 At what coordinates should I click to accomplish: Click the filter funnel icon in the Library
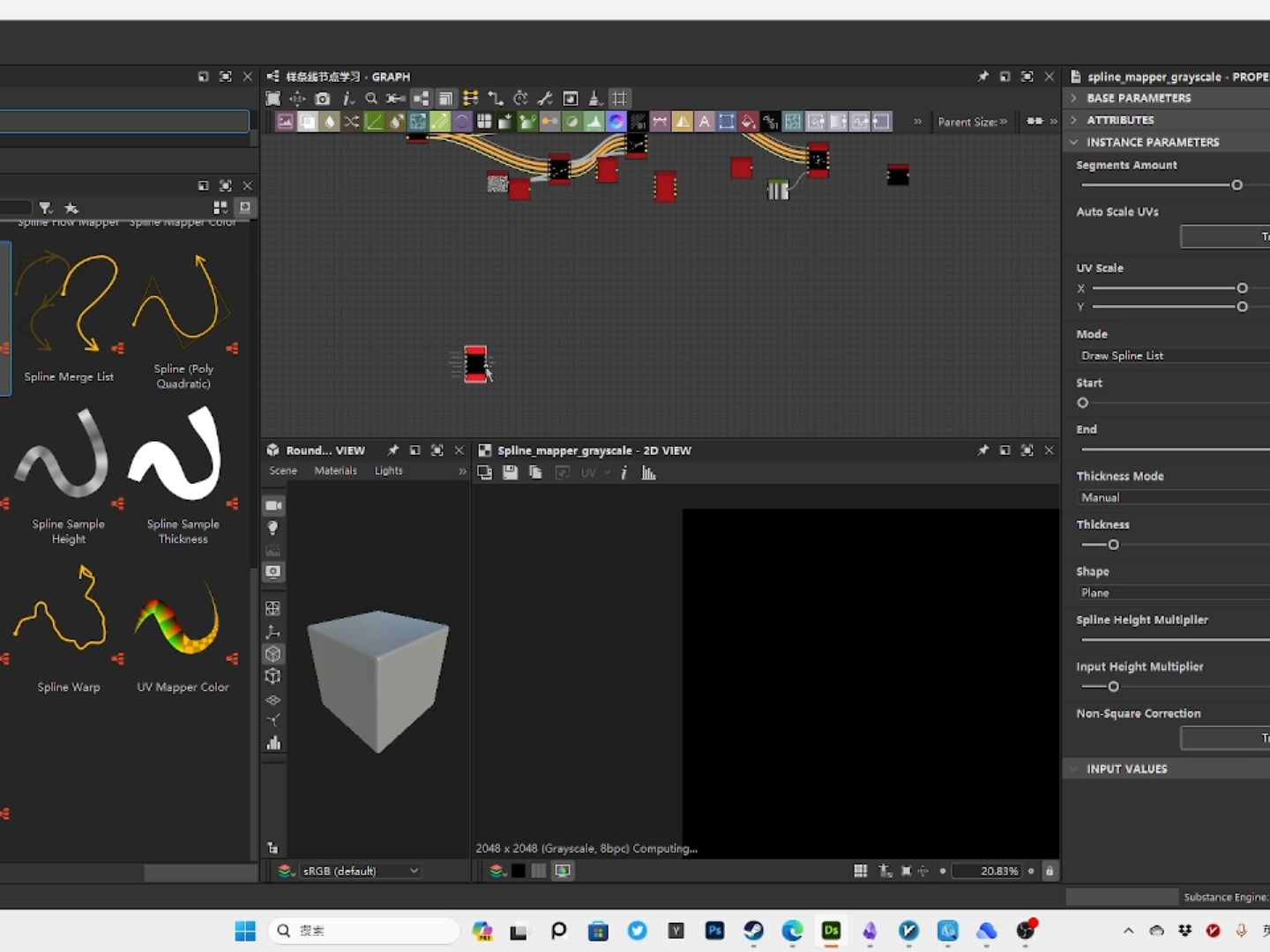coord(46,208)
